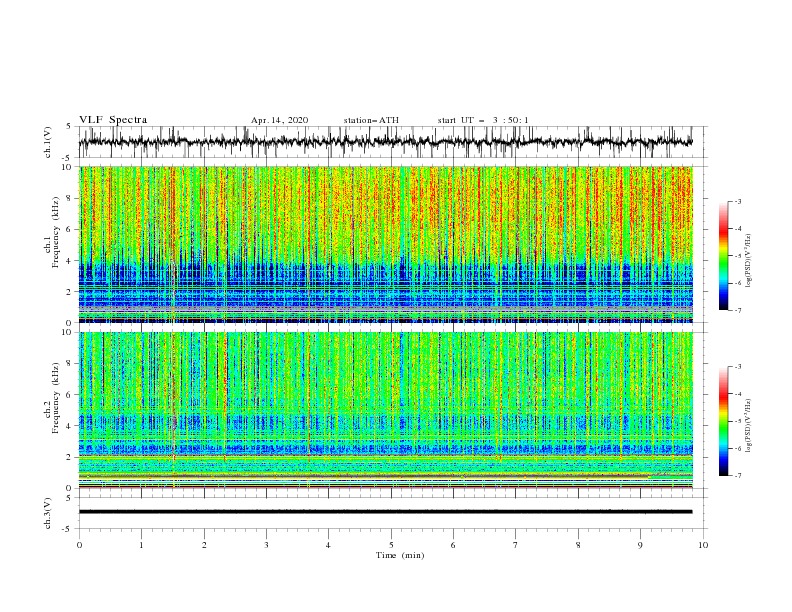Image resolution: width=792 pixels, height=612 pixels.
Task: Click time axis tick label "9"
Action: [640, 545]
